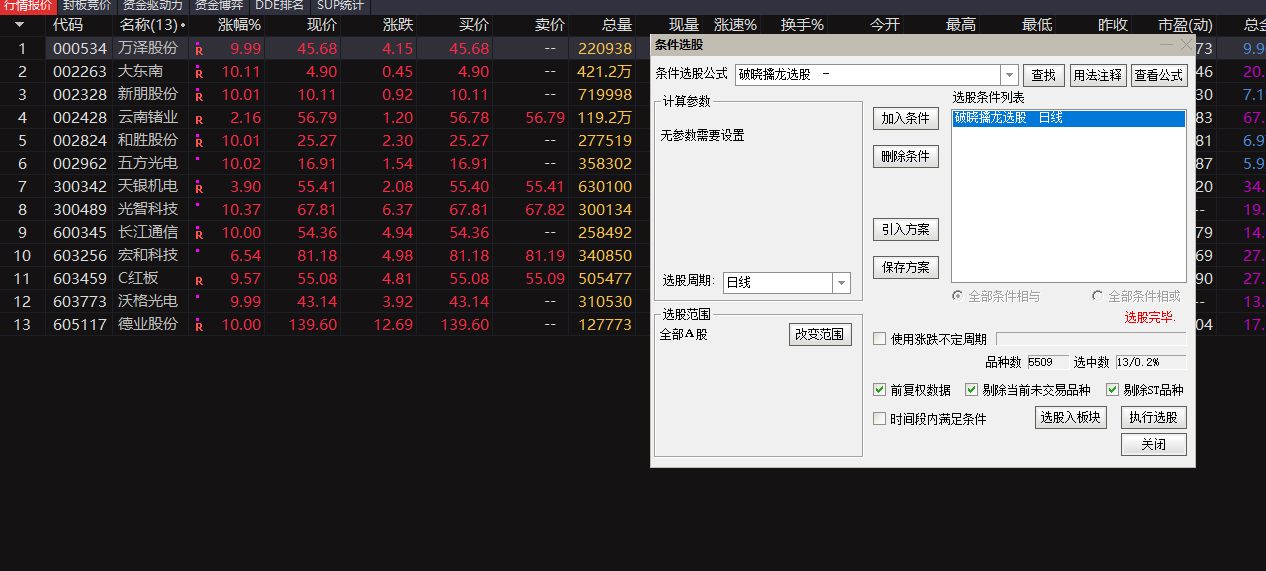Uncheck the 剔除ST品种 checkbox
The image size is (1266, 571).
click(1113, 390)
